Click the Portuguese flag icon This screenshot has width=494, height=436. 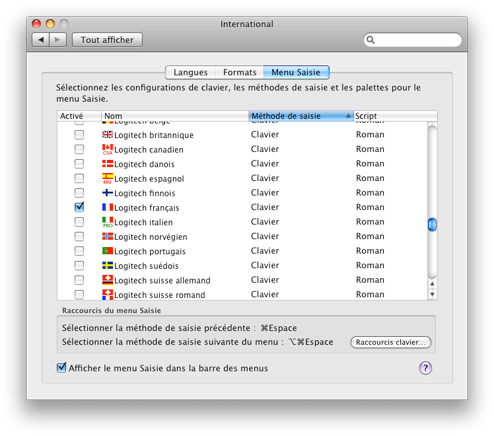click(107, 251)
